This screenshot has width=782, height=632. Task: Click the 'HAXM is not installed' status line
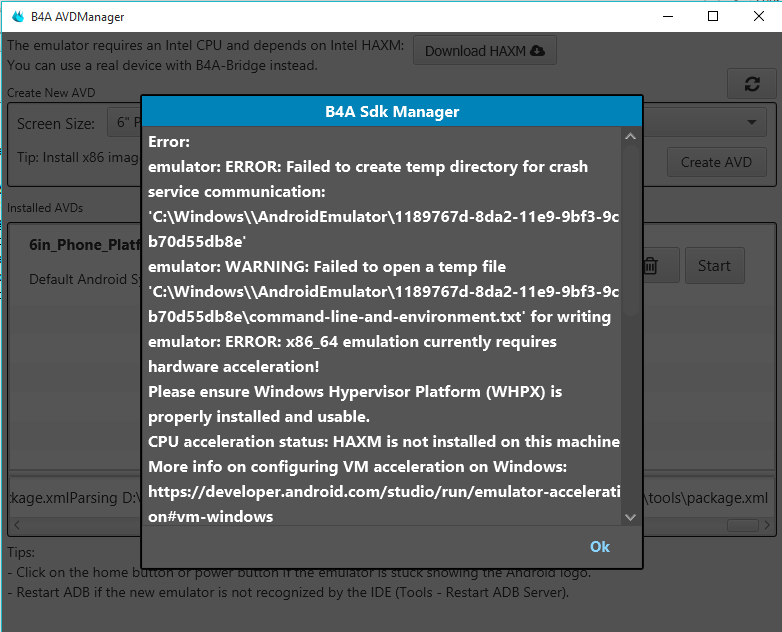(384, 441)
